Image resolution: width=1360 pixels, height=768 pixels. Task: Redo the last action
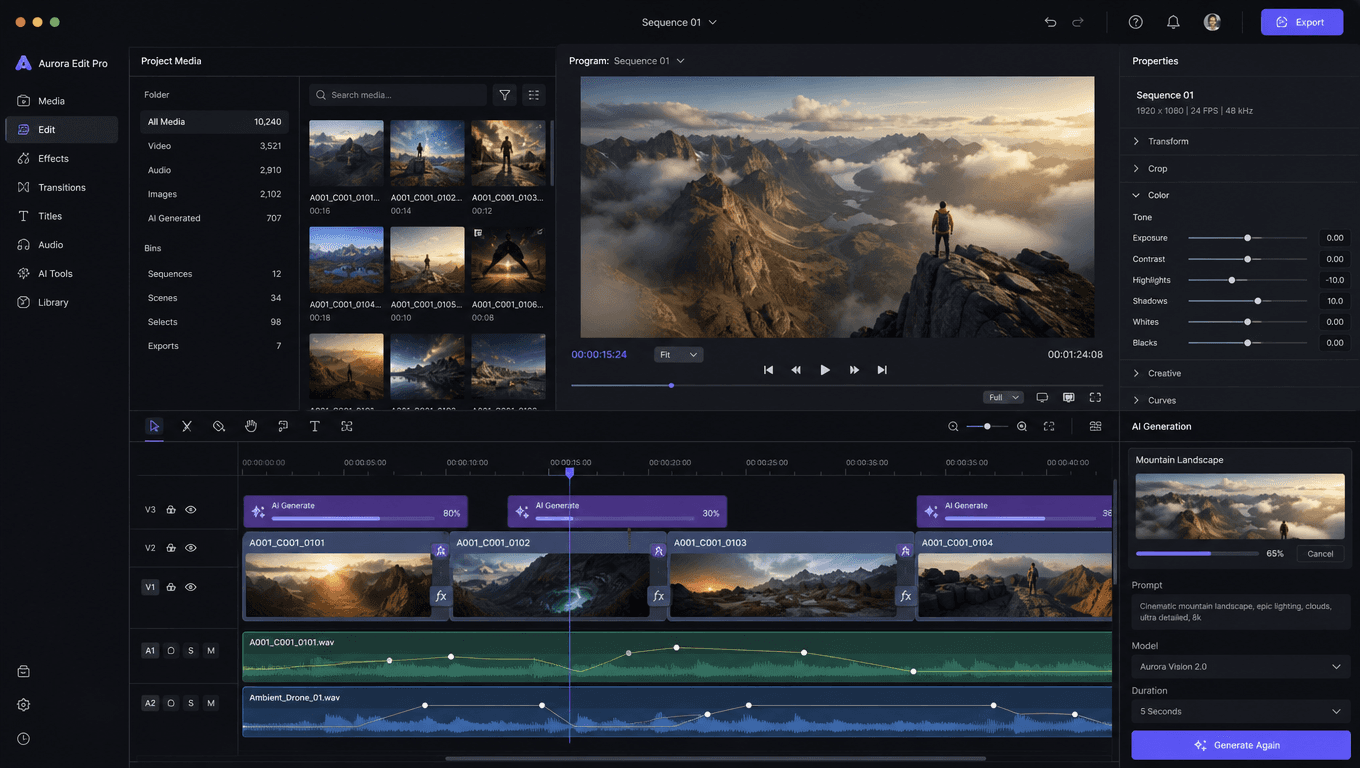pos(1078,22)
